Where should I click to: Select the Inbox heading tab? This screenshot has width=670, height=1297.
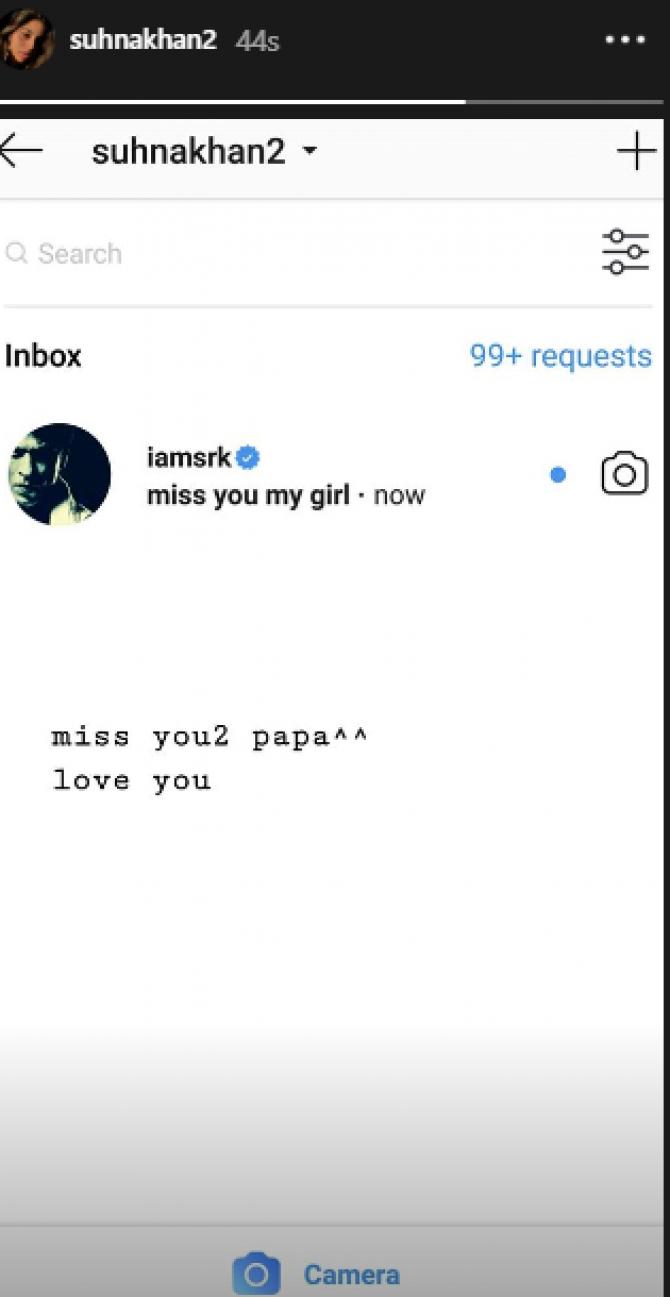pos(43,356)
